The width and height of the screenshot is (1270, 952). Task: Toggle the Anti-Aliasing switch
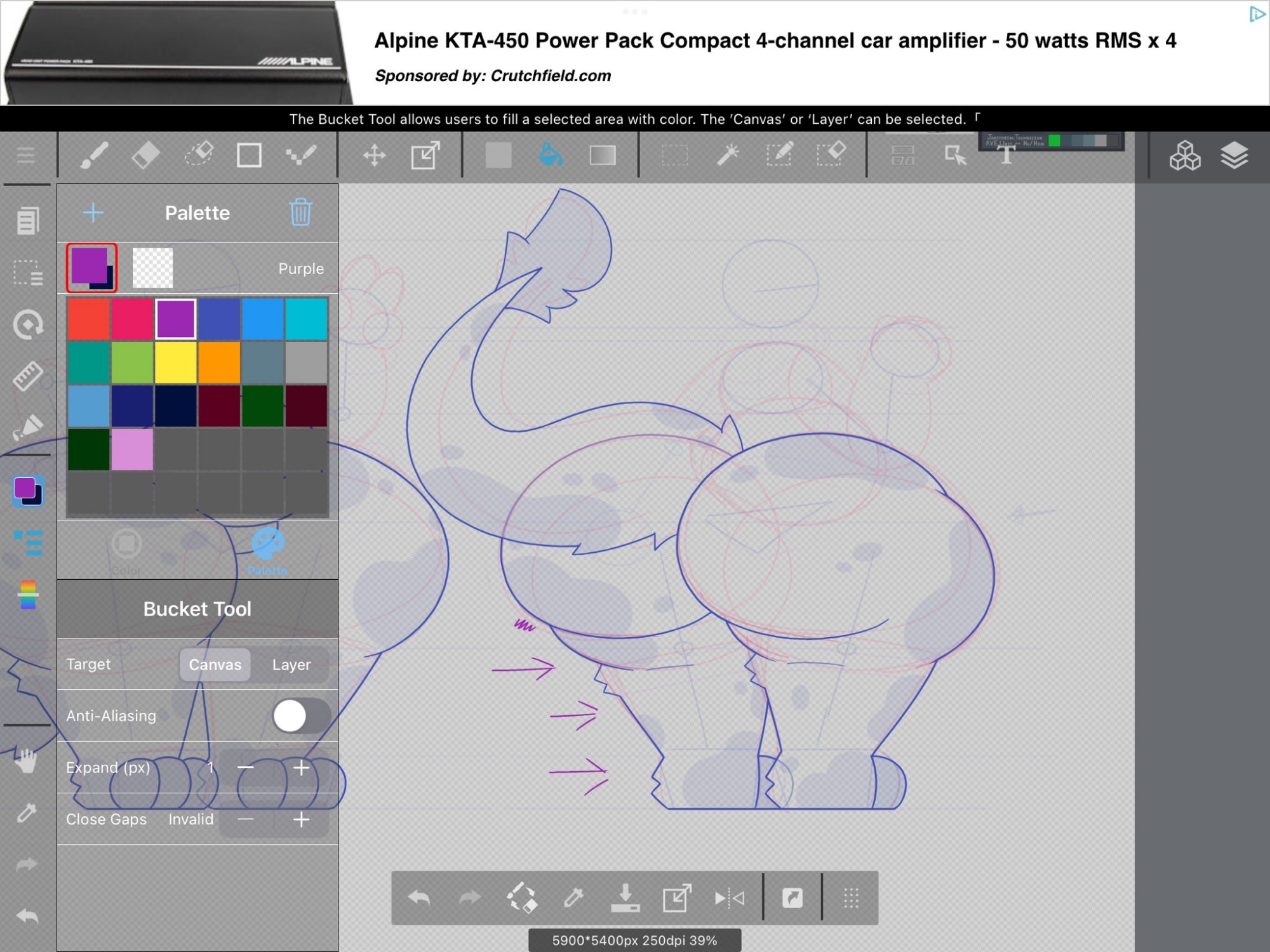pos(301,716)
